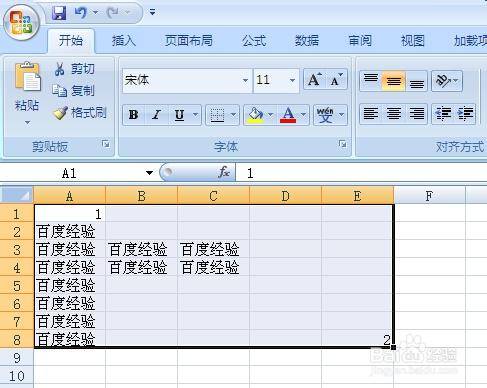Open the fill color dropdown arrow
The width and height of the screenshot is (487, 388).
coord(271,115)
